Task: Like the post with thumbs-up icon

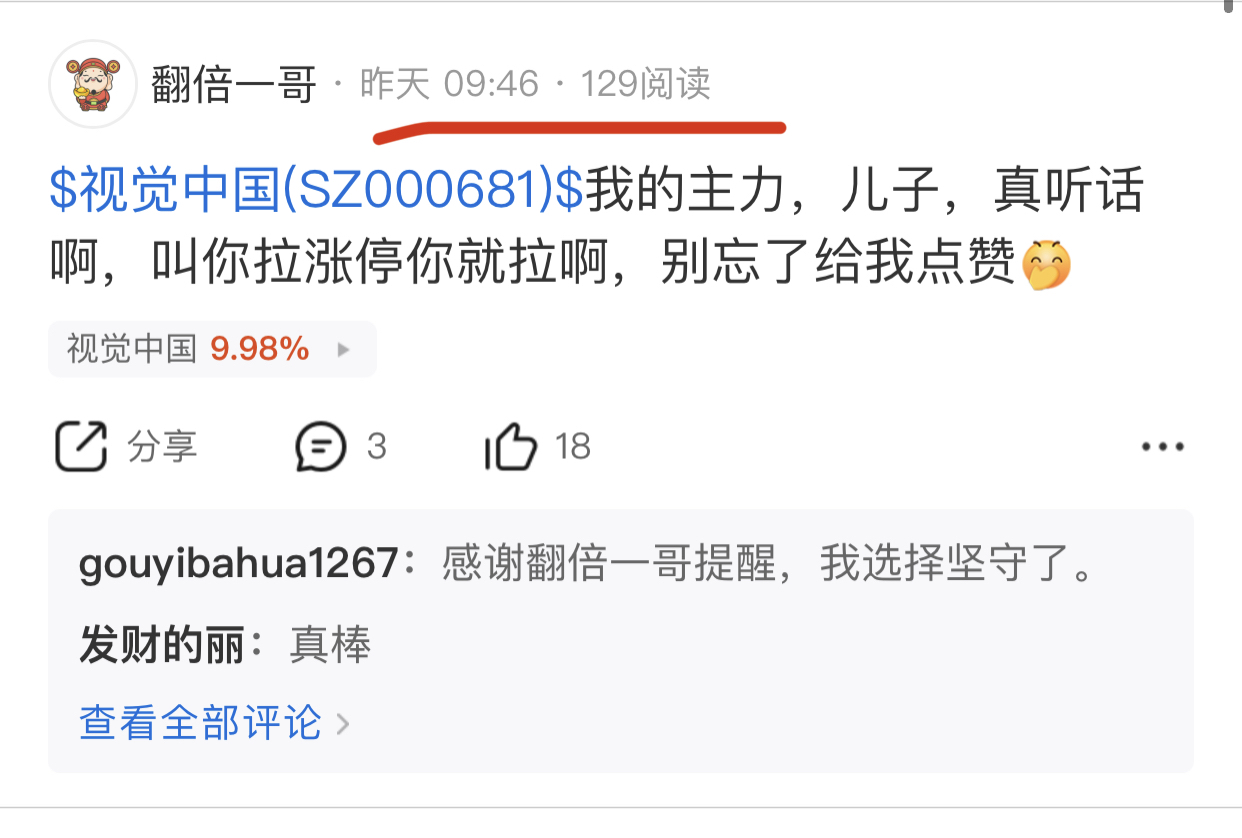Action: tap(511, 446)
